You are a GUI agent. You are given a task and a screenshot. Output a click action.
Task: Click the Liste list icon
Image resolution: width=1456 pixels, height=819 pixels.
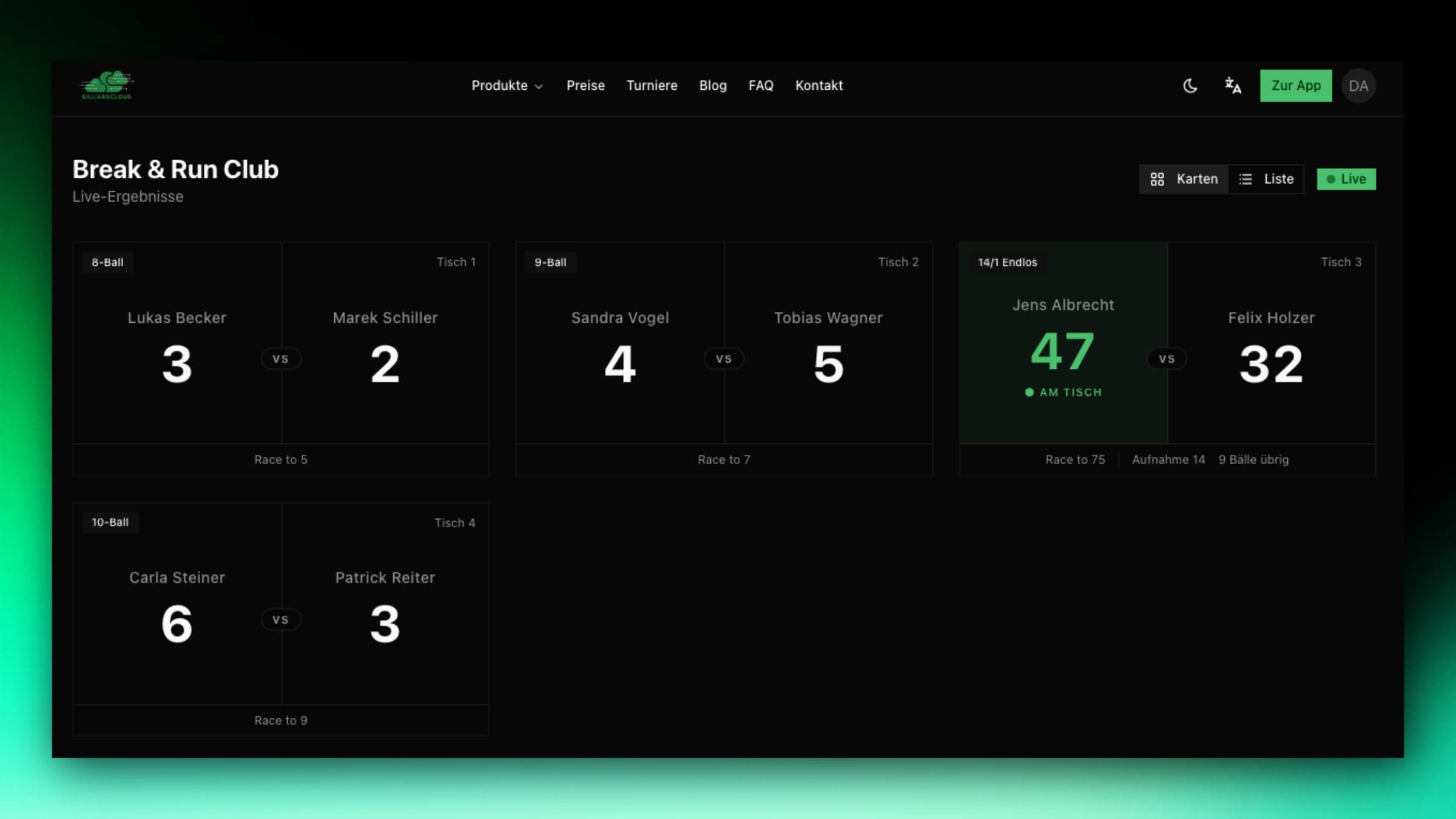(x=1245, y=179)
